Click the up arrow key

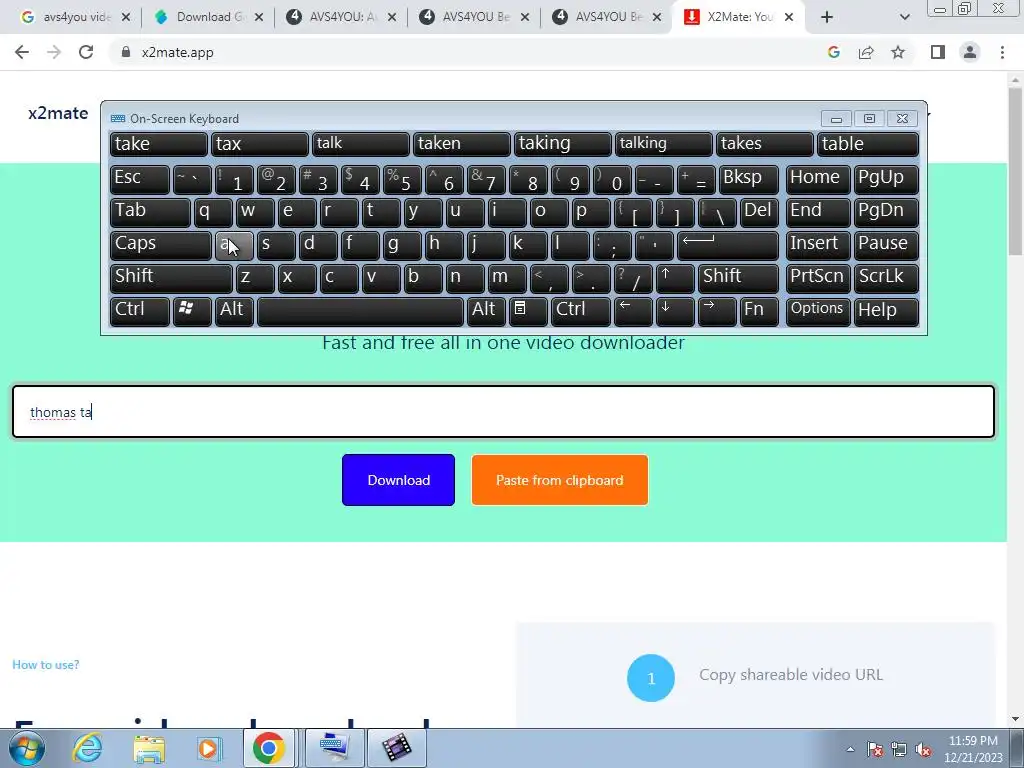tap(675, 278)
